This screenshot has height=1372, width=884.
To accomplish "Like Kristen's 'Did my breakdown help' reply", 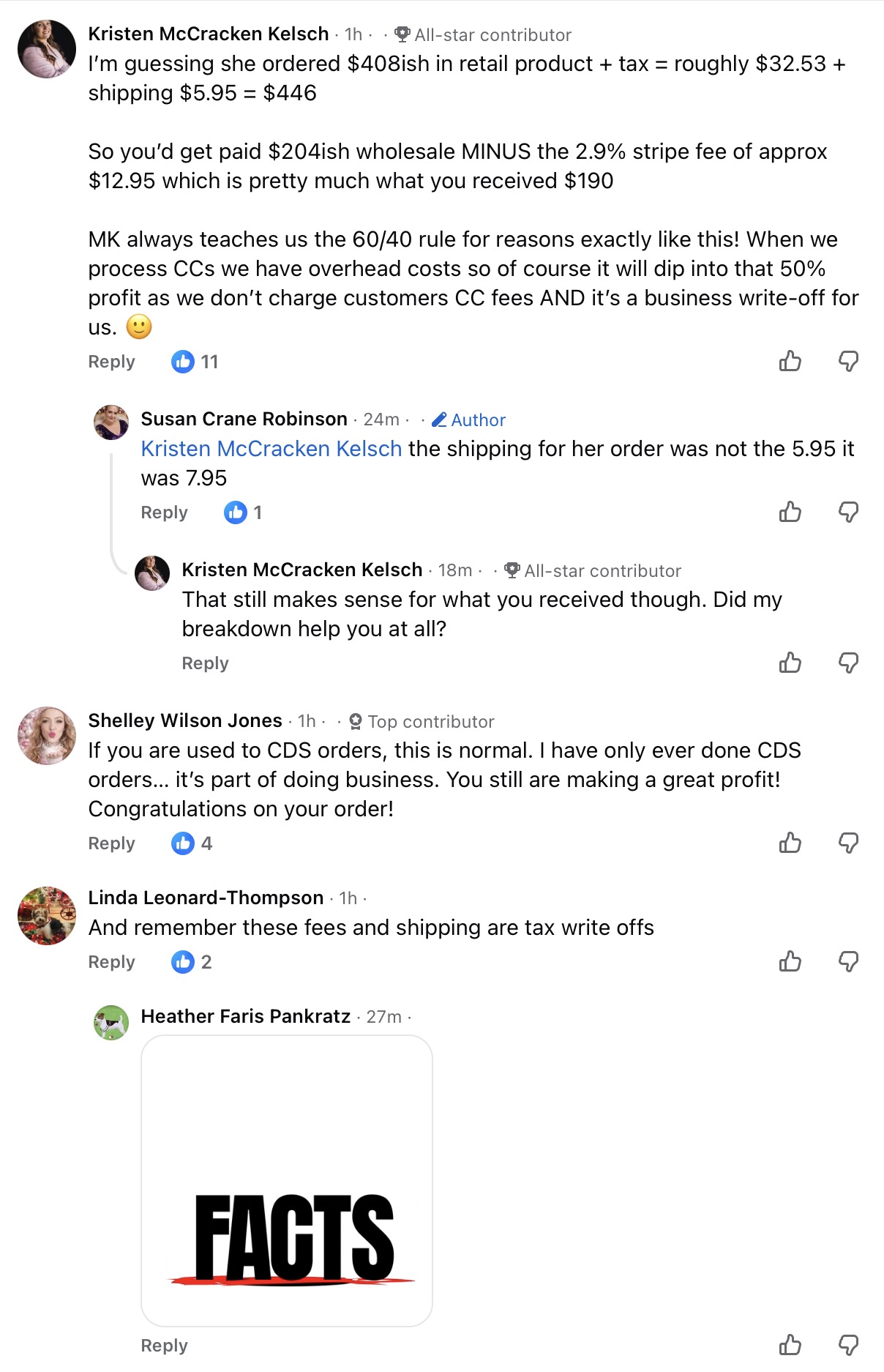I will tap(790, 663).
